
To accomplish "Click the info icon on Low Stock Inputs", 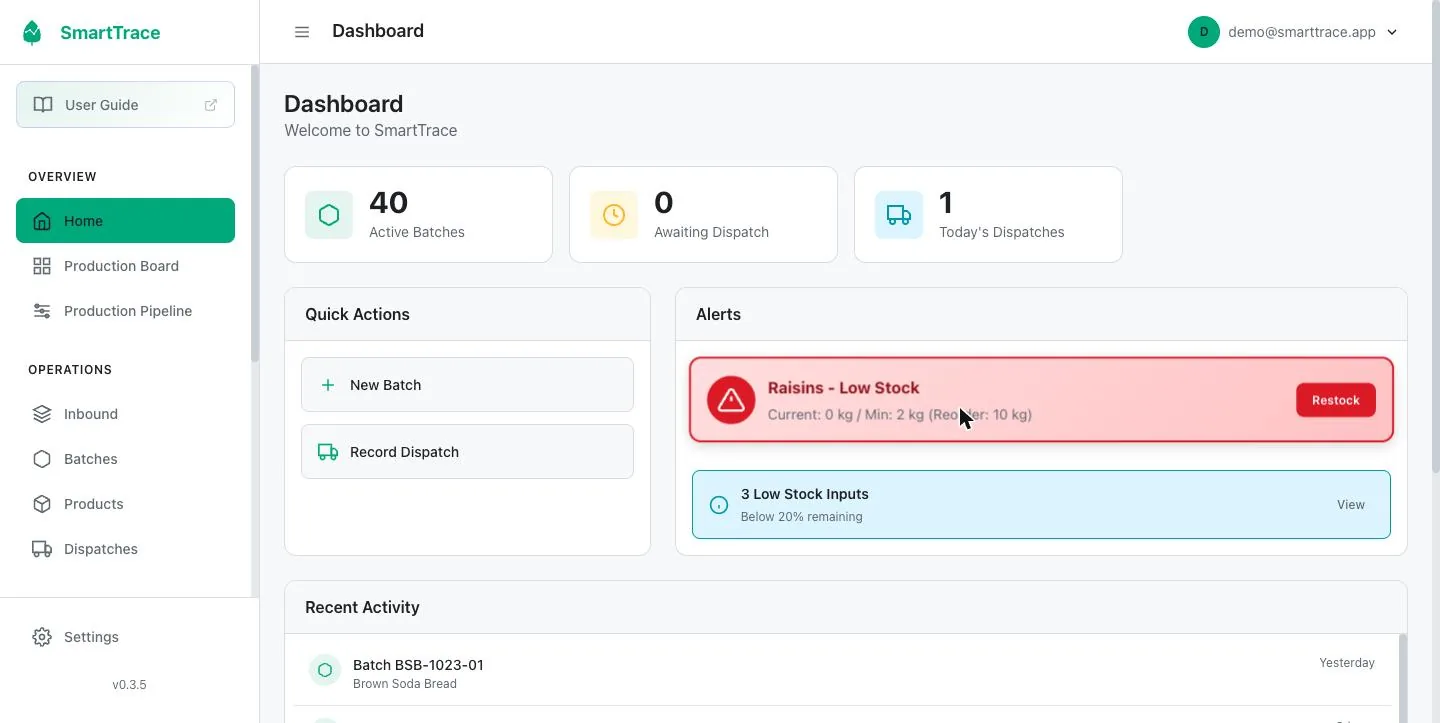I will click(x=719, y=505).
